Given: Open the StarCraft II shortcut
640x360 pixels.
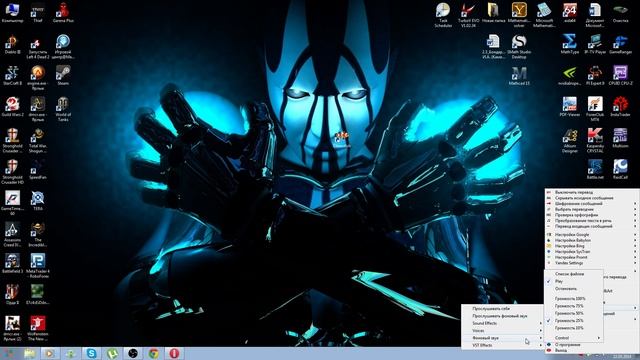Looking at the screenshot, I should coord(12,76).
